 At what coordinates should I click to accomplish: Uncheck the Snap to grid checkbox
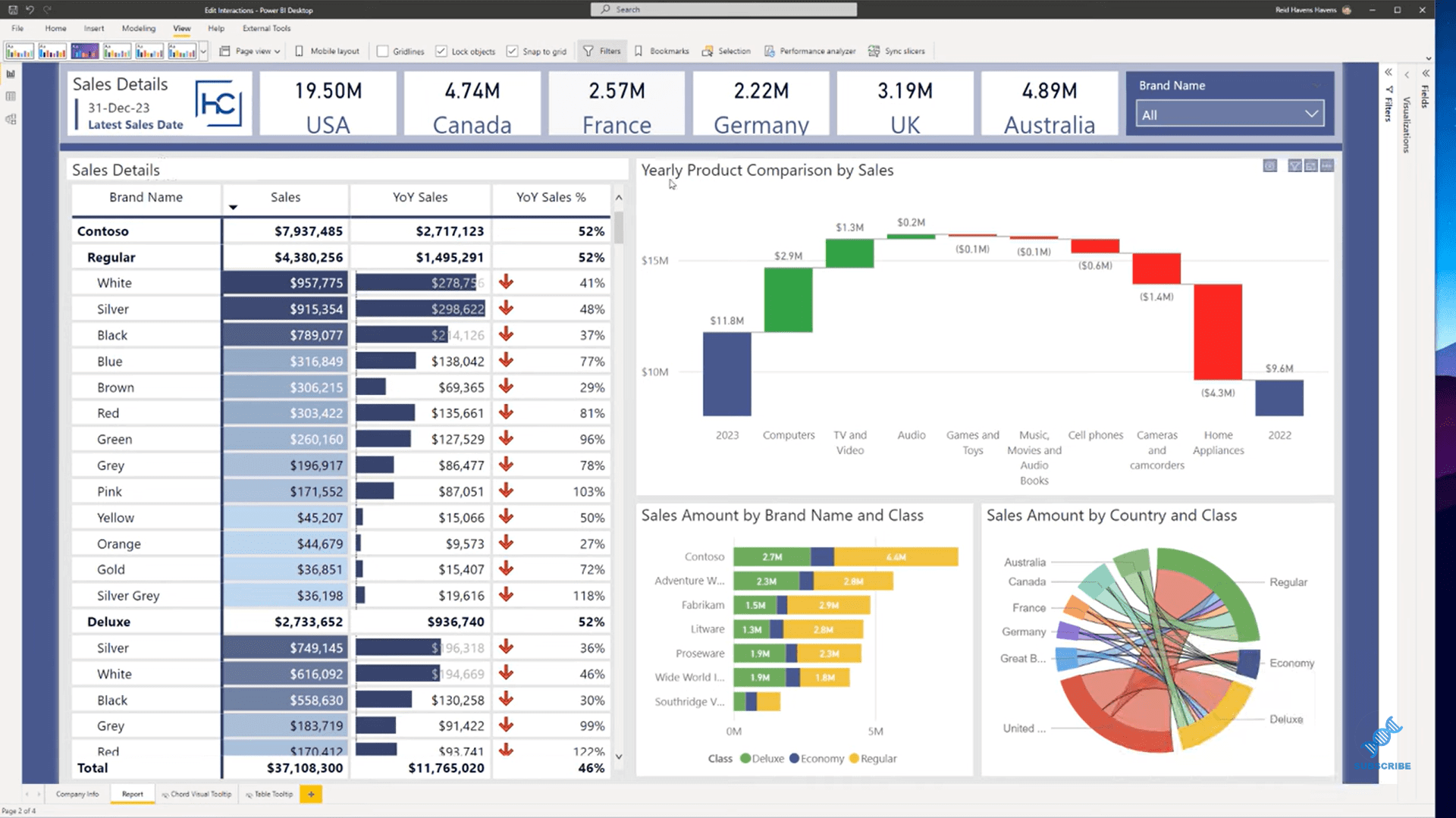(512, 51)
